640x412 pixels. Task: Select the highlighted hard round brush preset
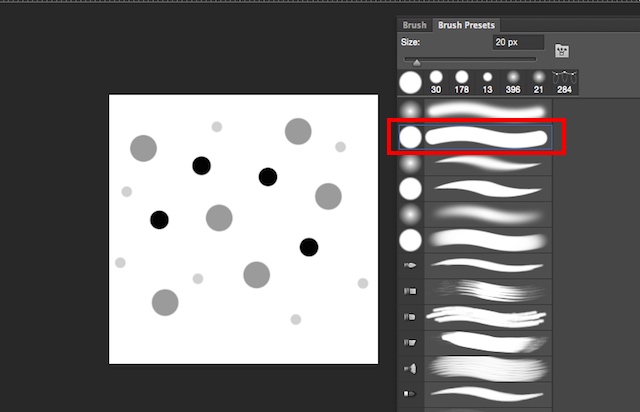click(x=476, y=137)
